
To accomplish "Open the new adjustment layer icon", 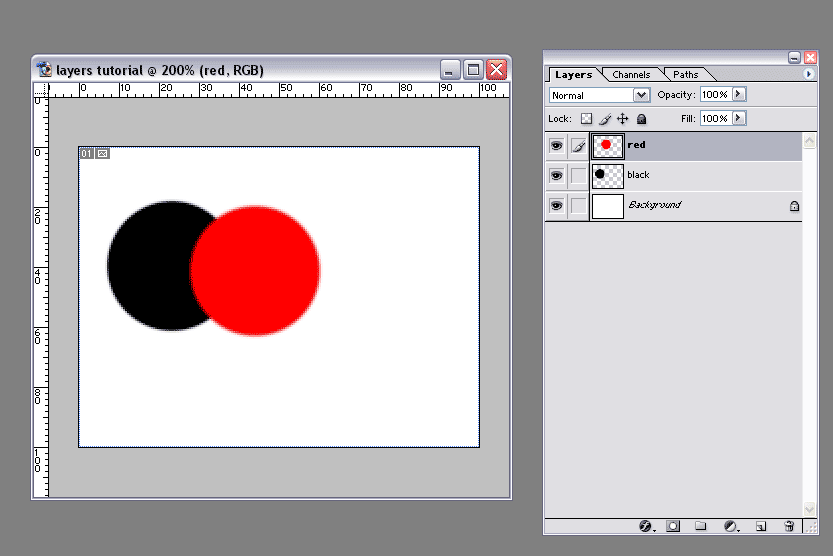I will coord(730,525).
